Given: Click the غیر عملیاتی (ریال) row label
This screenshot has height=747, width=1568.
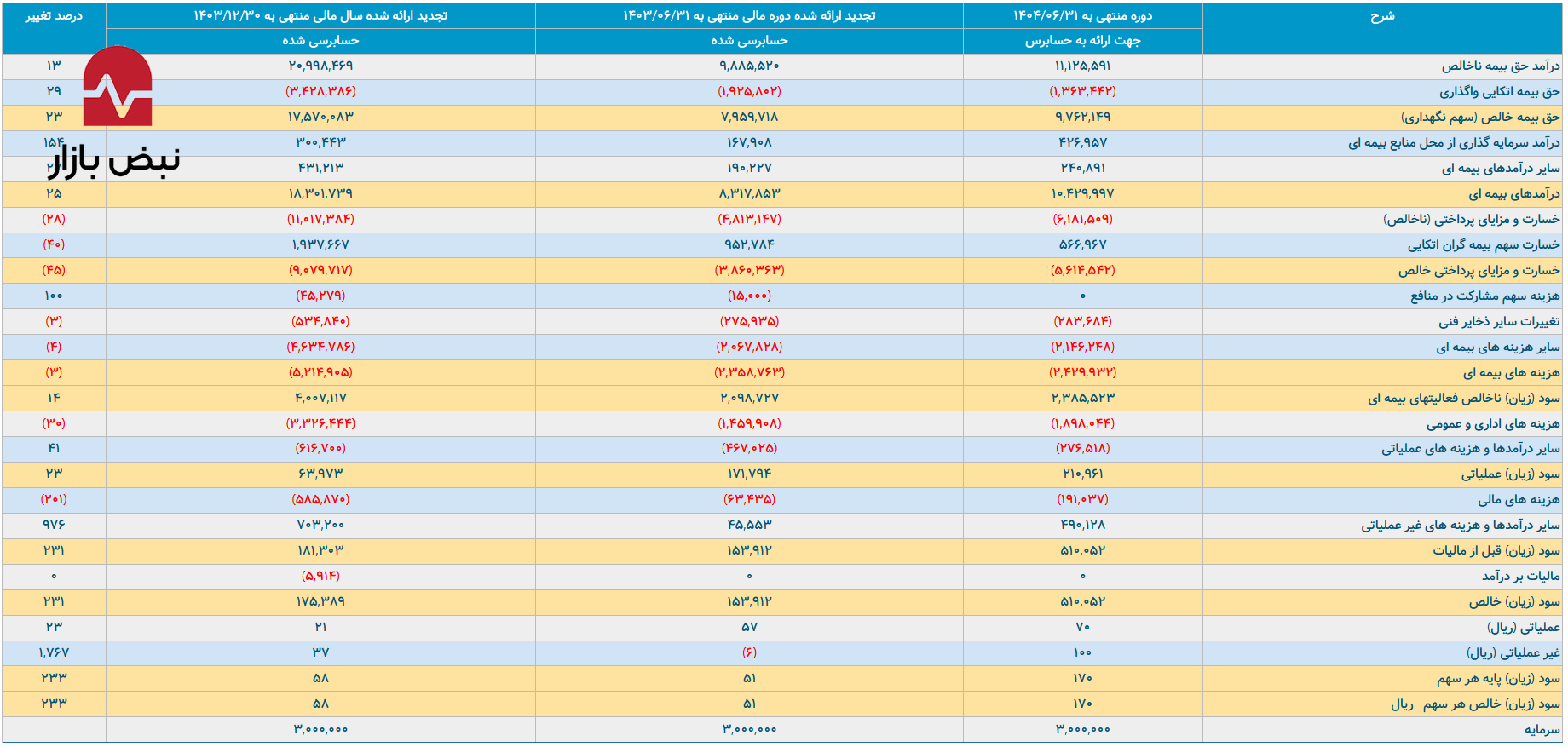Looking at the screenshot, I should [x=1513, y=653].
